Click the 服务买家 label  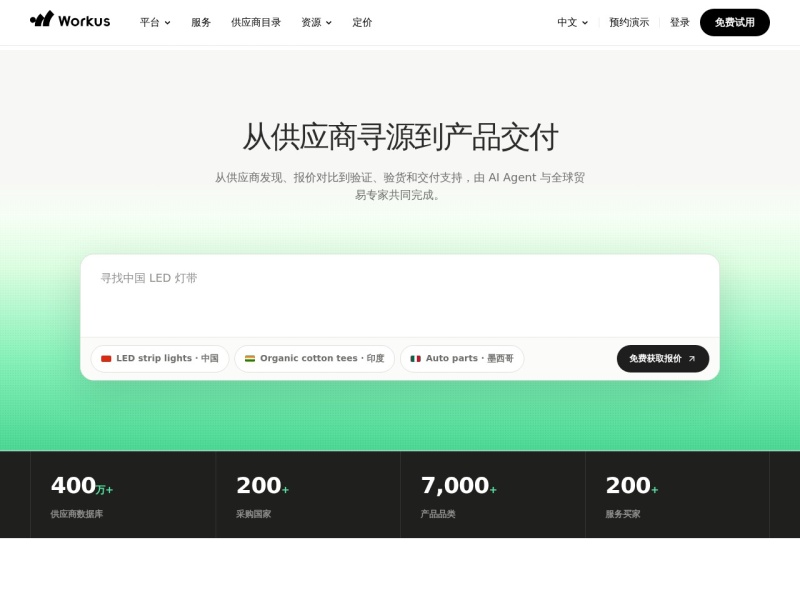click(x=623, y=514)
